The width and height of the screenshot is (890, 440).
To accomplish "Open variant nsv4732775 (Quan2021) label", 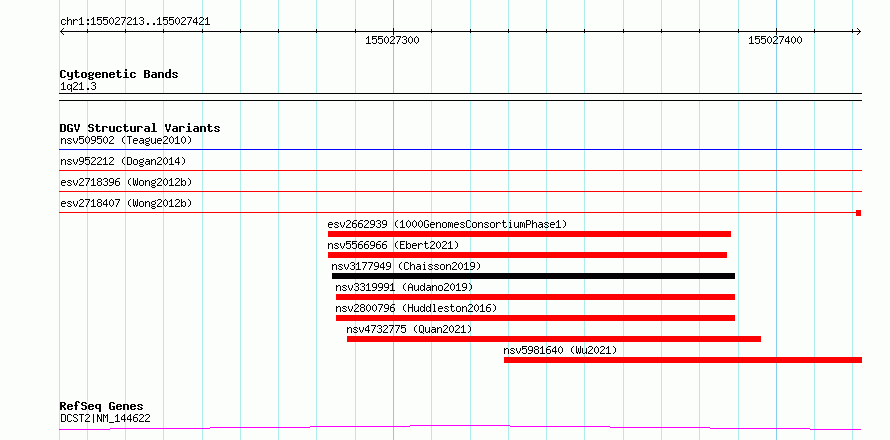I will pos(409,329).
